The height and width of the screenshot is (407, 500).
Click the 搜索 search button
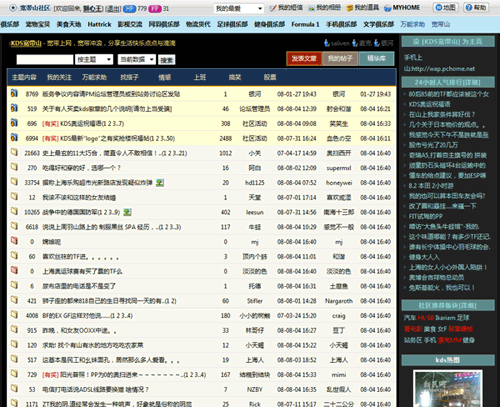click(167, 60)
